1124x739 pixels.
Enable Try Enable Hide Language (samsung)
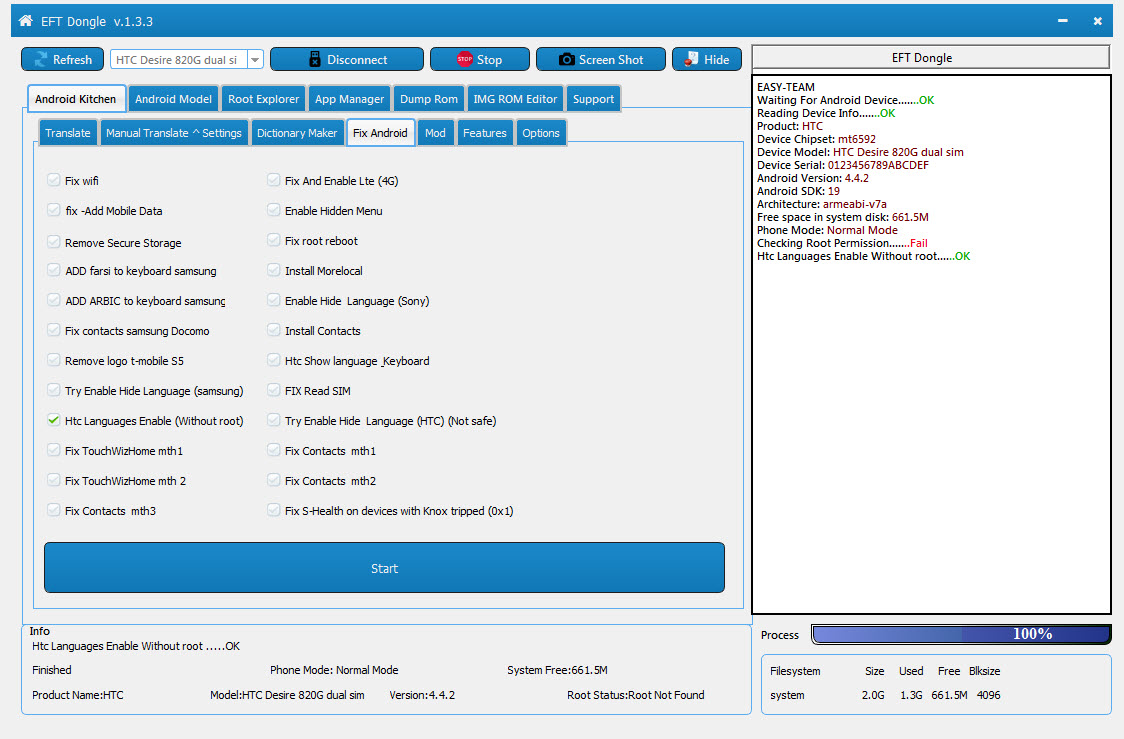tap(54, 391)
